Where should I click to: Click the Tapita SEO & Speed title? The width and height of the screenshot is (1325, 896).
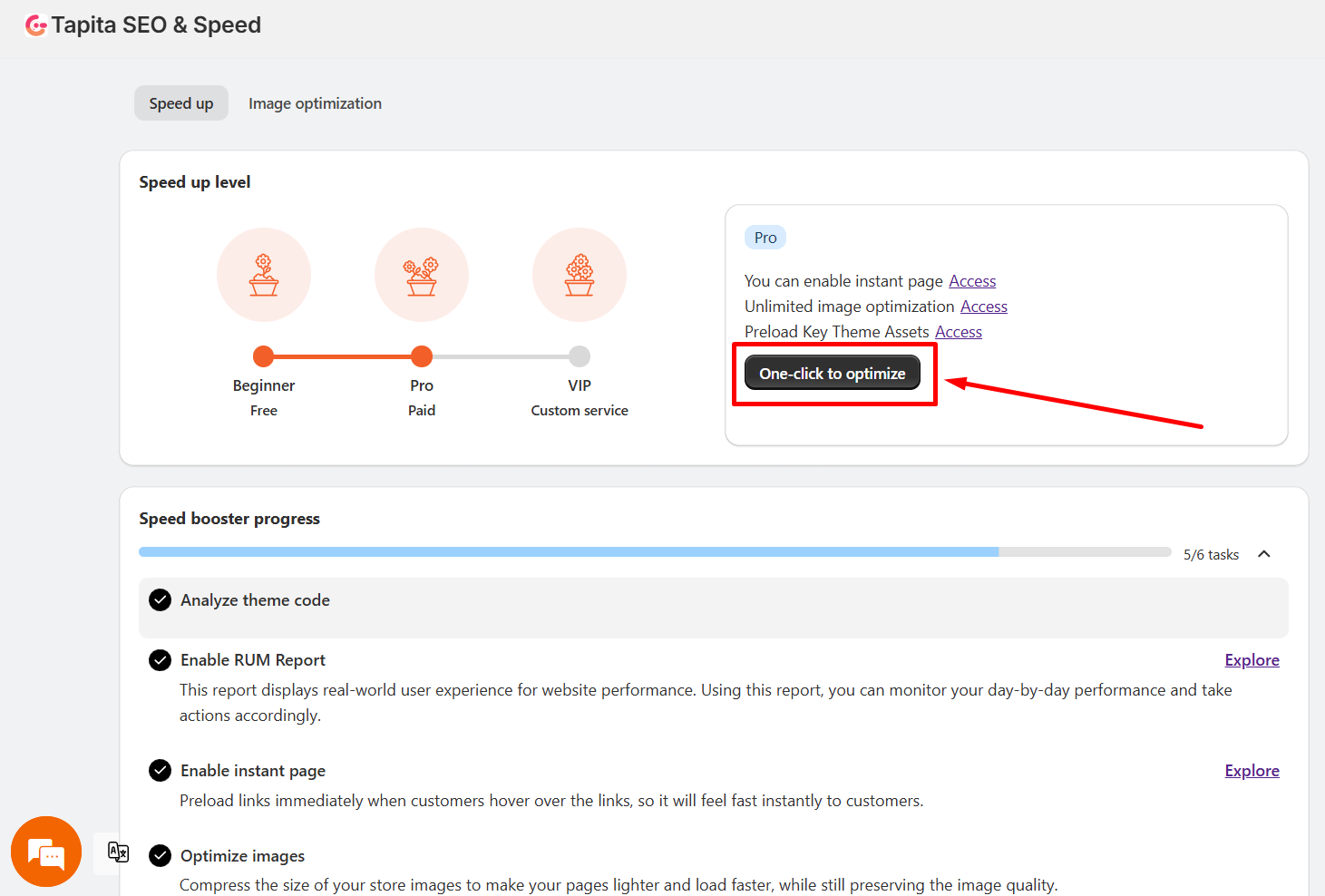(156, 25)
